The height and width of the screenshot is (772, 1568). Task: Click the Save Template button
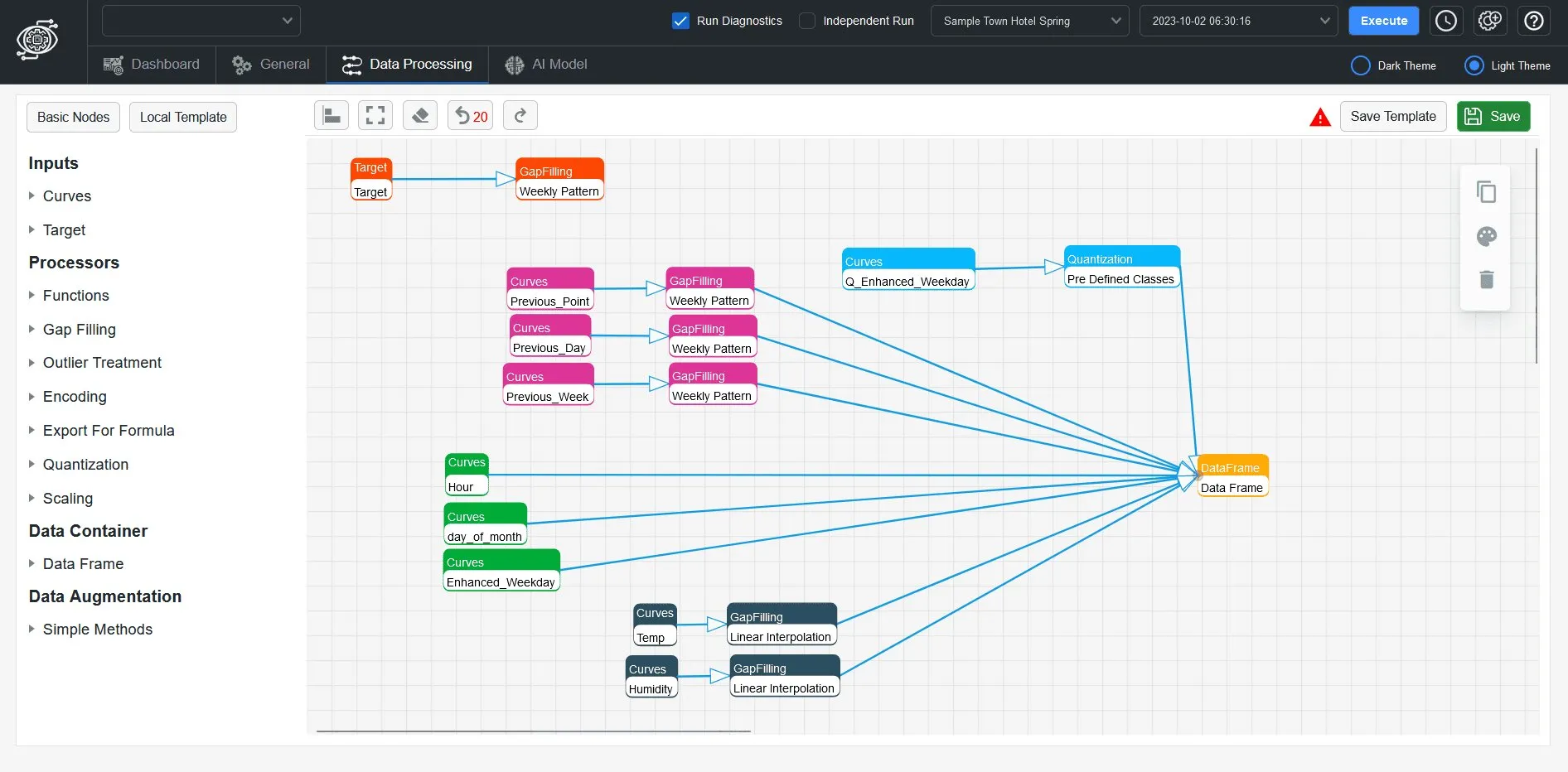click(x=1393, y=116)
